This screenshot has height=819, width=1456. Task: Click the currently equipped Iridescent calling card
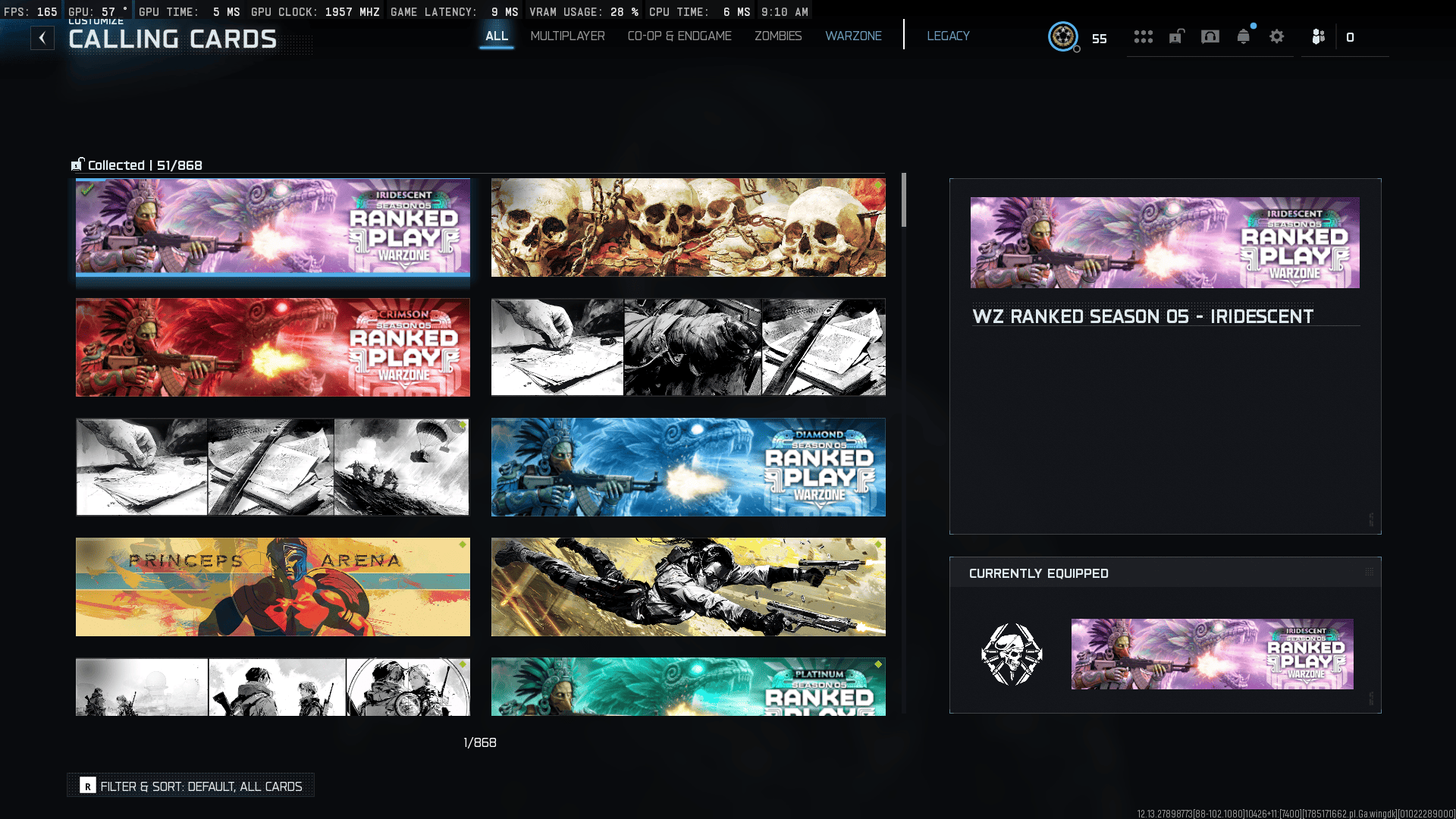1212,654
